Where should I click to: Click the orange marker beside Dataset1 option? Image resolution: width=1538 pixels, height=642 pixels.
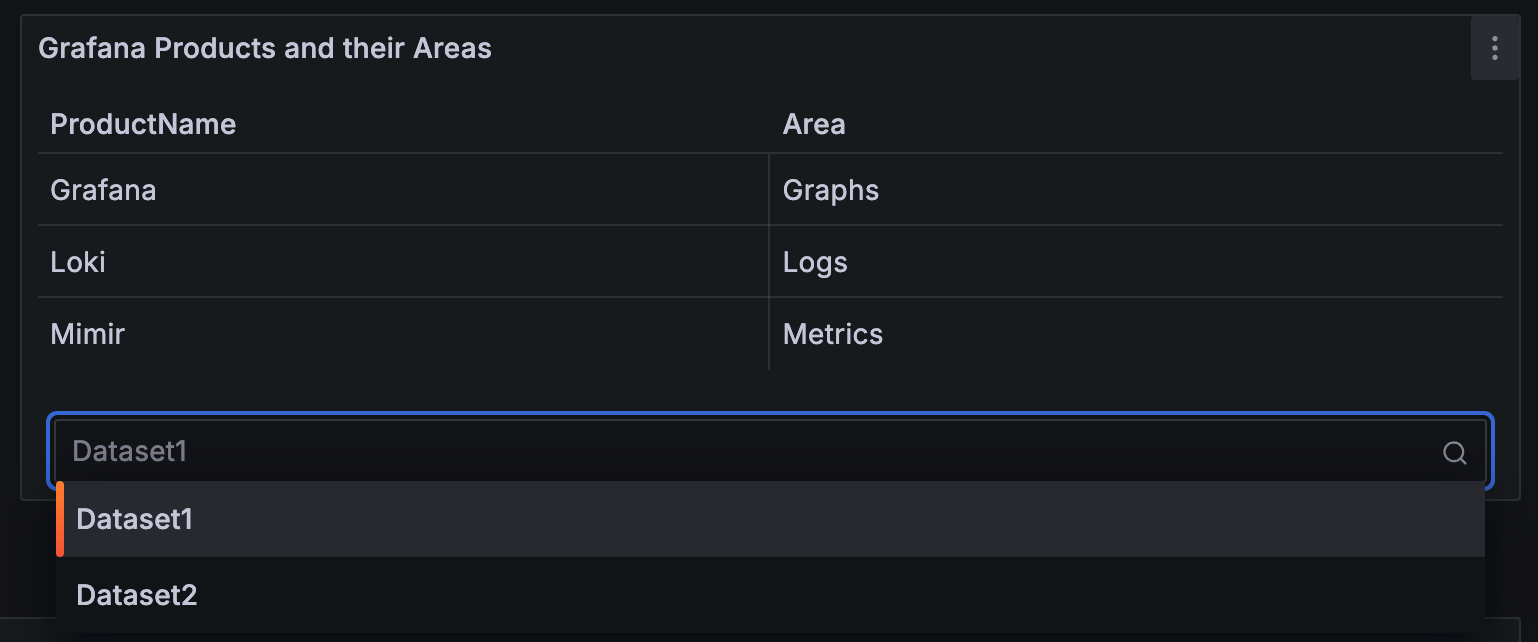coord(60,520)
